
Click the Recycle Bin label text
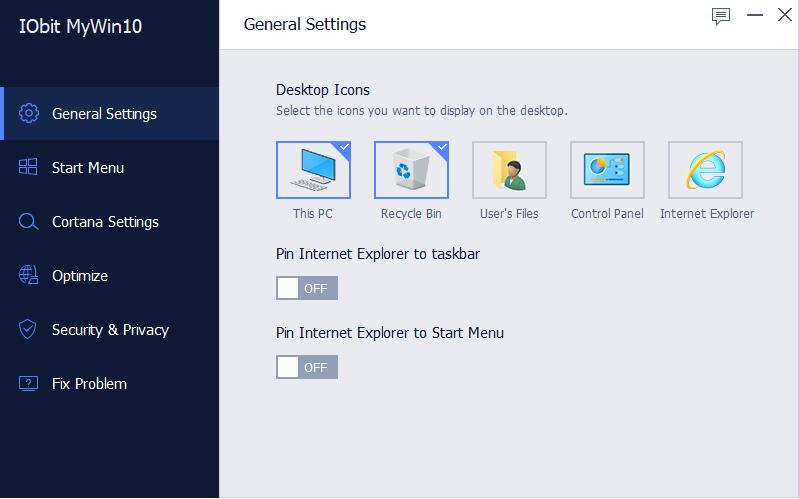click(x=411, y=214)
